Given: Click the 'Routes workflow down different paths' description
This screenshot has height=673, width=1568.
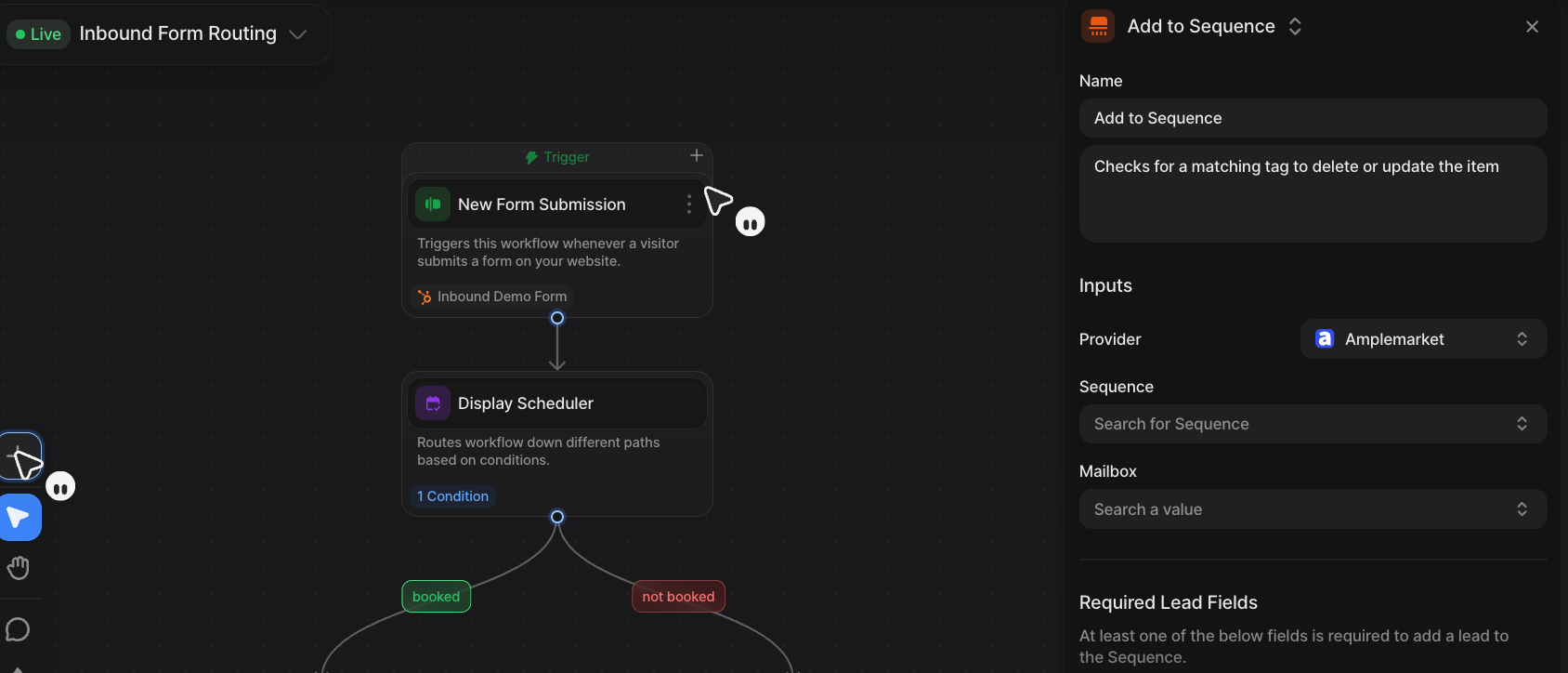Looking at the screenshot, I should tap(539, 451).
